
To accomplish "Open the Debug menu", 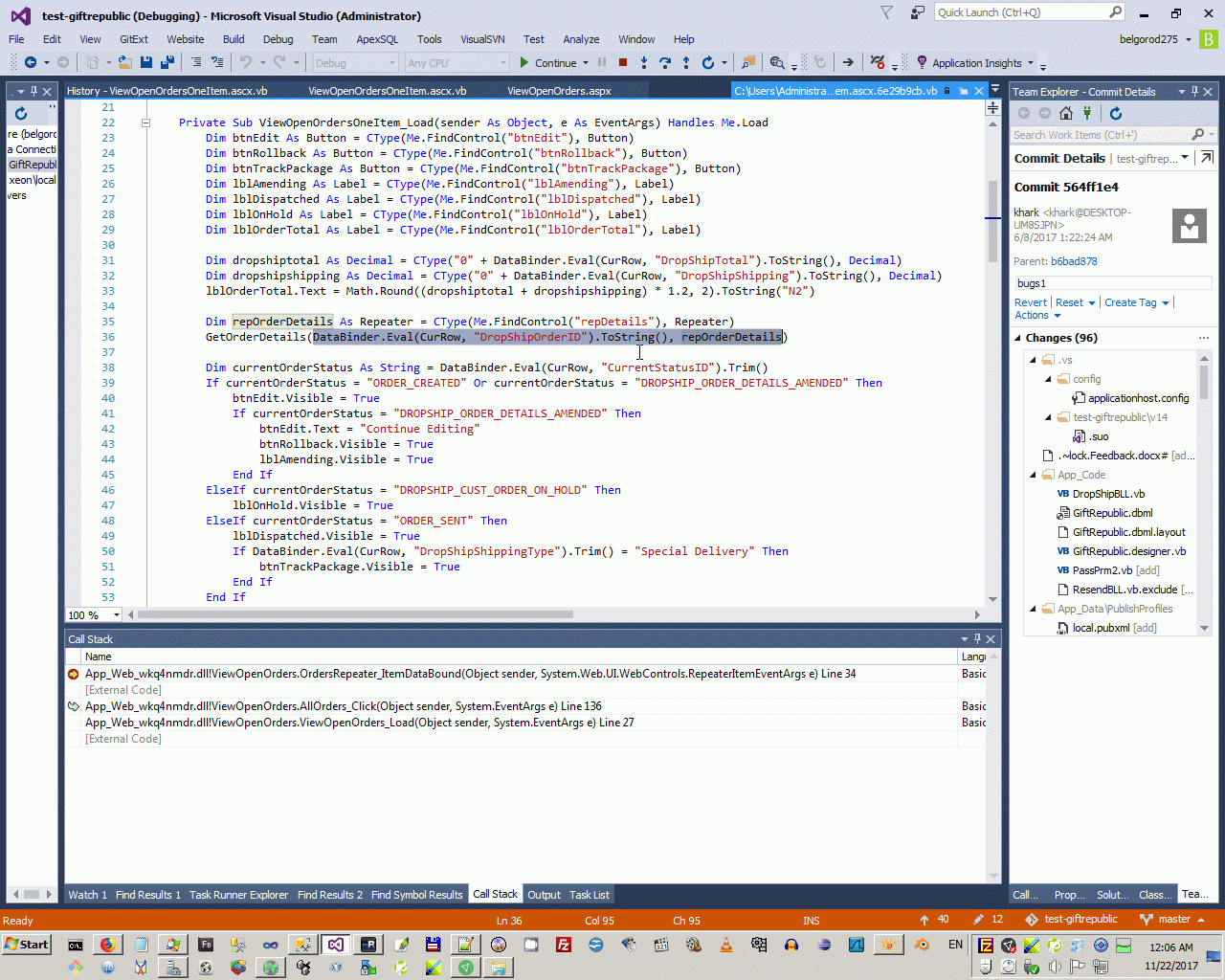I will coord(278,39).
